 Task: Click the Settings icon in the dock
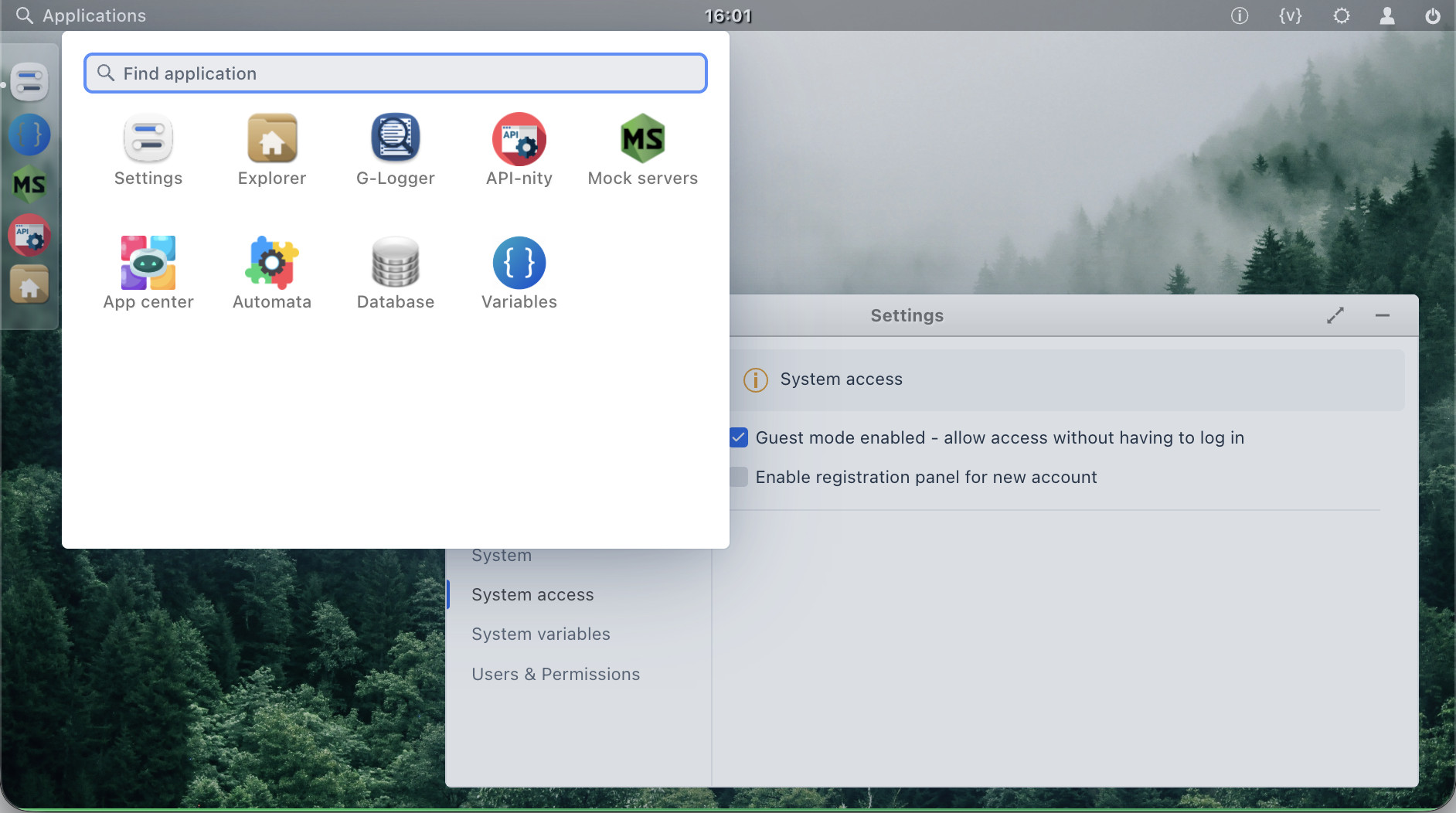(29, 82)
